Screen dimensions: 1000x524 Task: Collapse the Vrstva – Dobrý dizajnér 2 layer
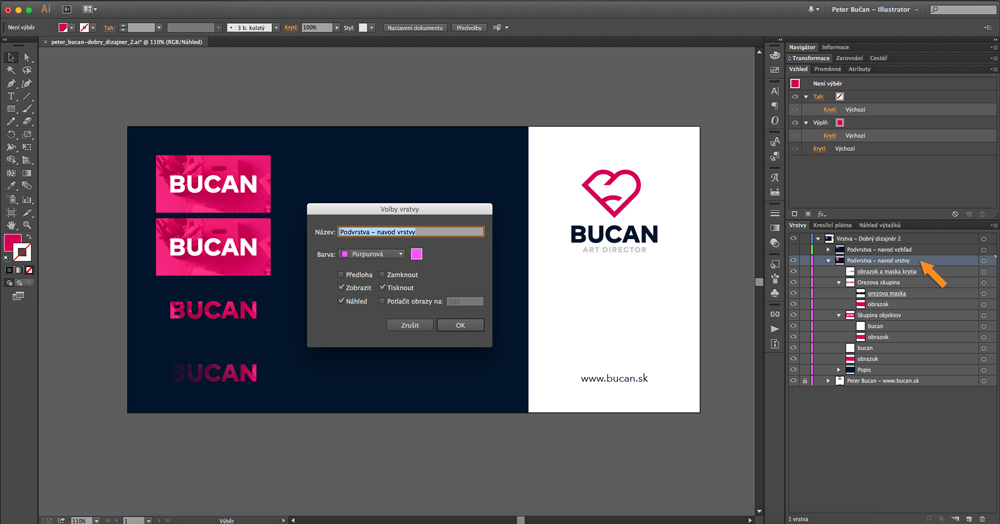click(x=818, y=238)
